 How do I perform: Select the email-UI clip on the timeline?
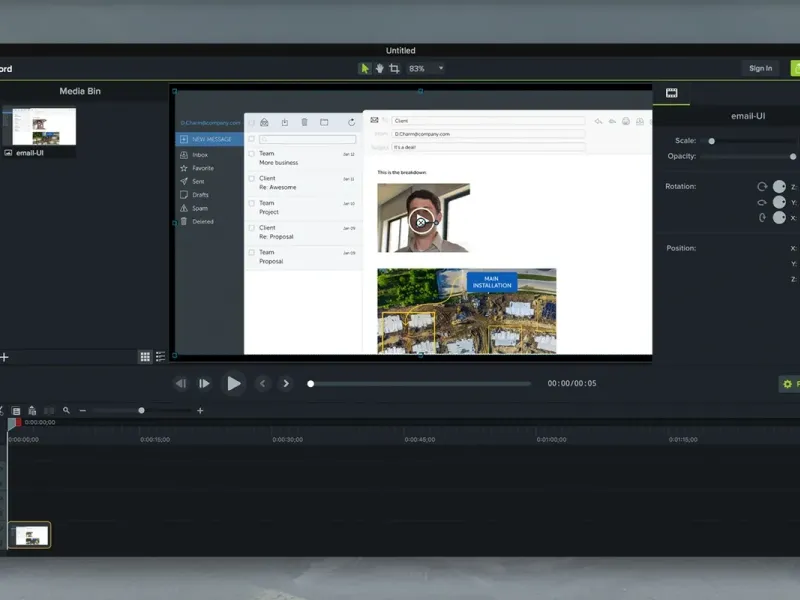pos(30,535)
